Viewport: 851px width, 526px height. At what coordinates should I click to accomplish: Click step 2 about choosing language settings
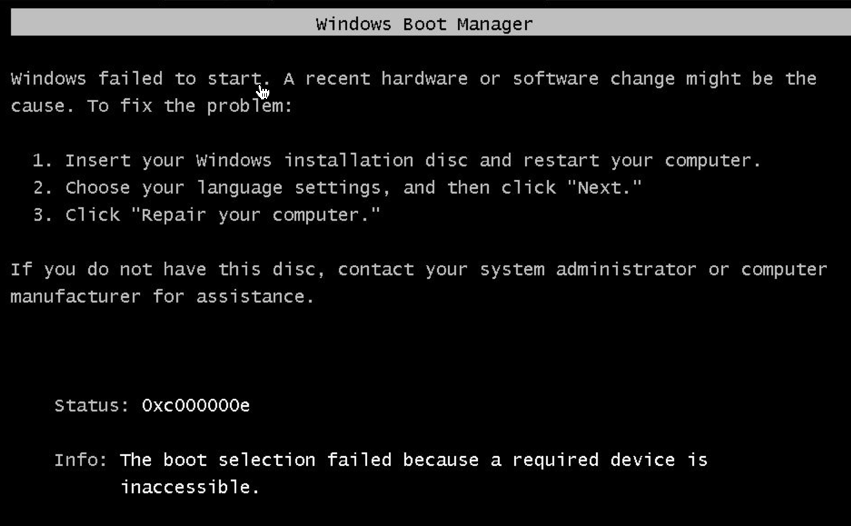pyautogui.click(x=337, y=188)
